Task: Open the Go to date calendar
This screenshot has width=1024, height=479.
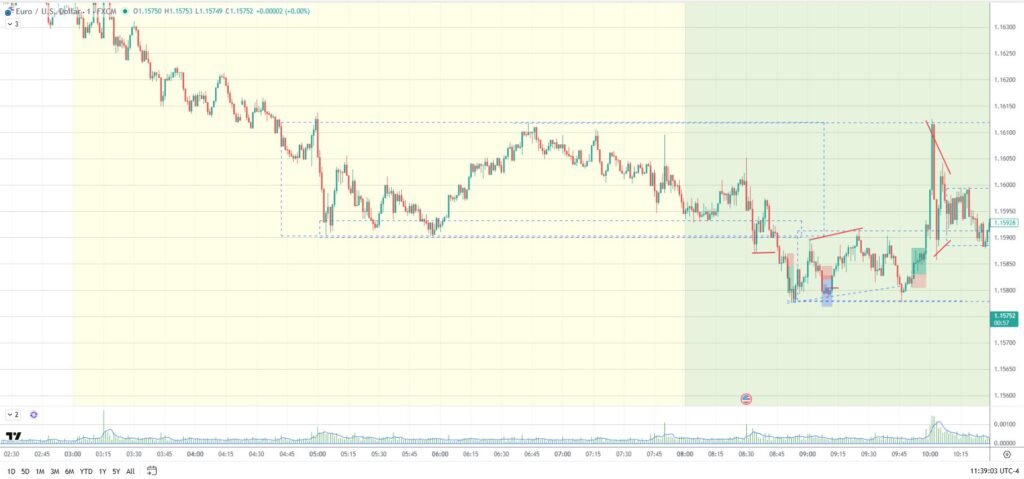Action: pyautogui.click(x=152, y=470)
